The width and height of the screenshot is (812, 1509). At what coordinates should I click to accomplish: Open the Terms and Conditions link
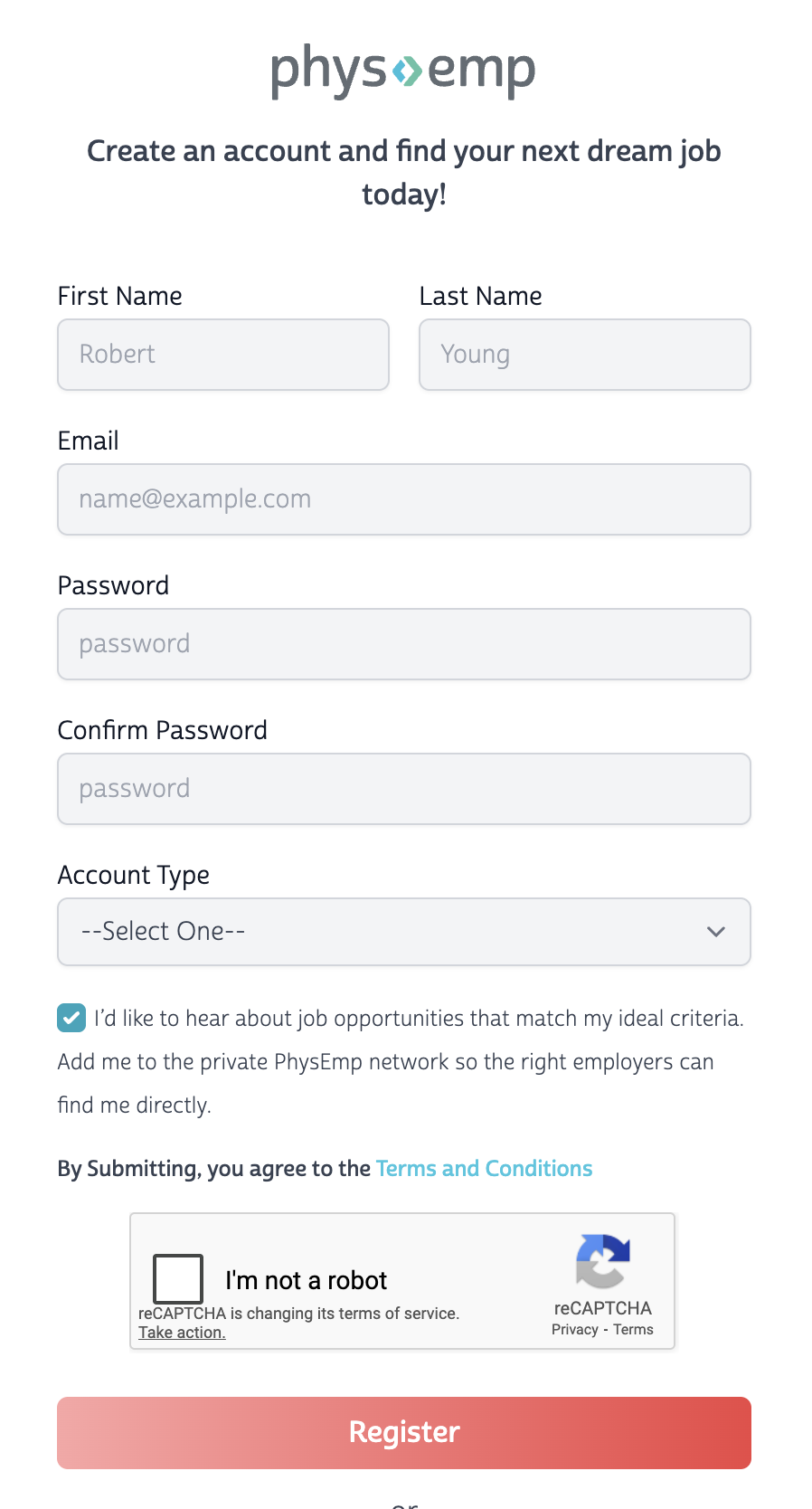click(484, 1169)
